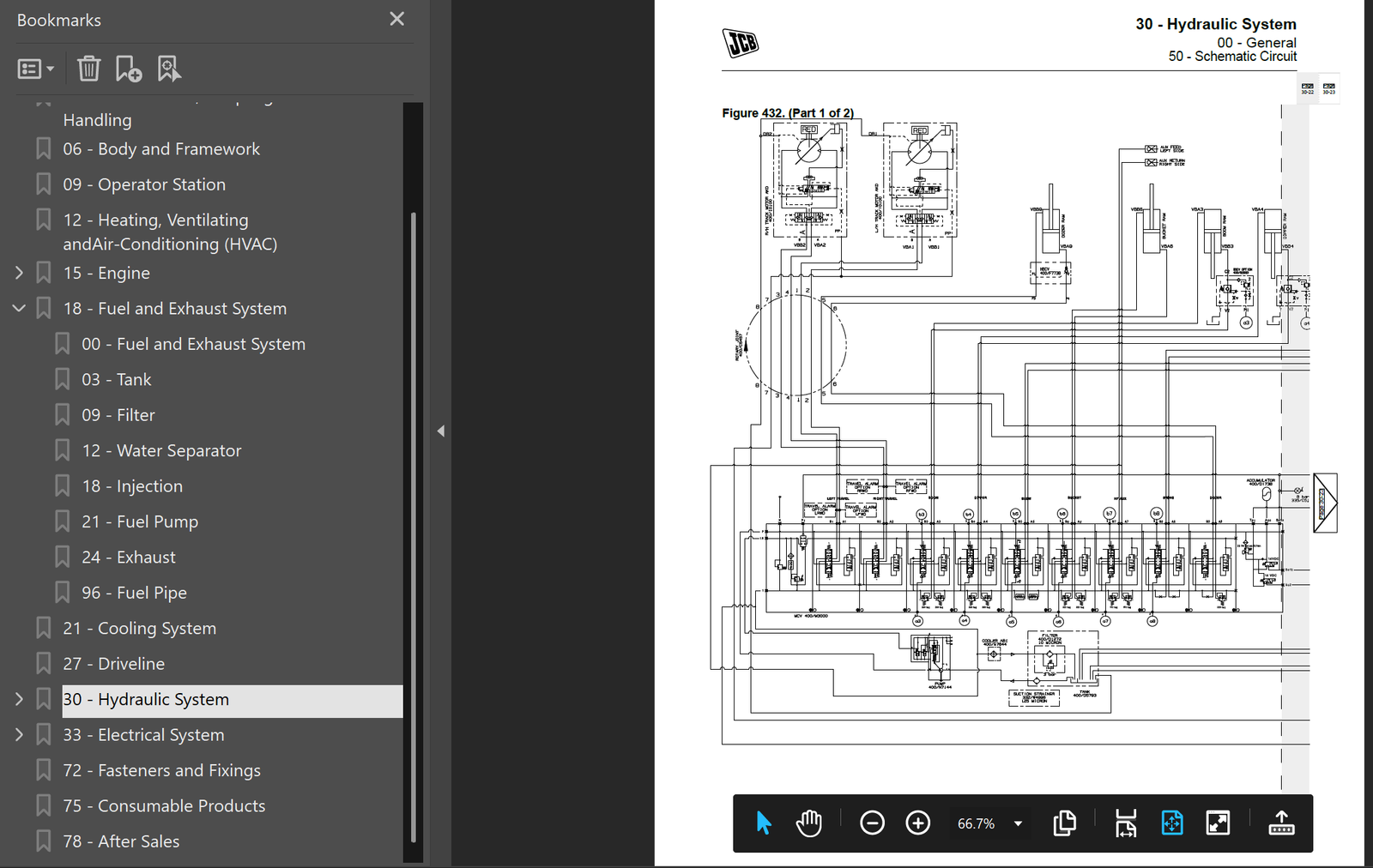Click the right page reference icon above diagram

pyautogui.click(x=1328, y=88)
